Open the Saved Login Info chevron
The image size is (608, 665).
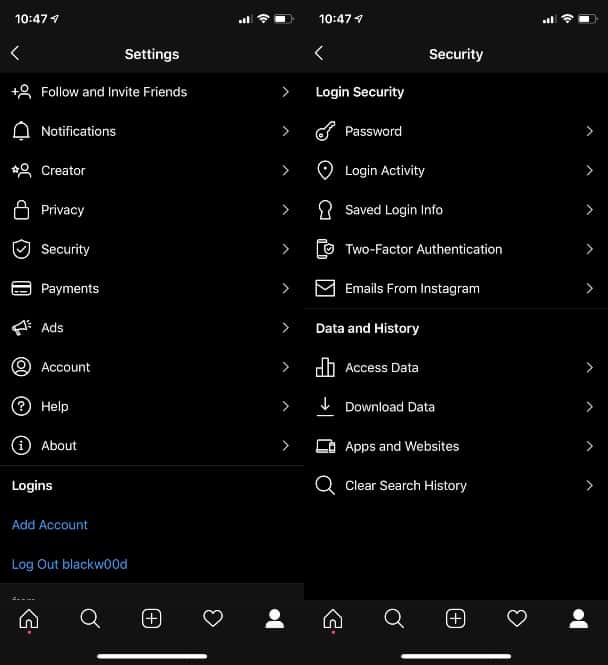(589, 210)
